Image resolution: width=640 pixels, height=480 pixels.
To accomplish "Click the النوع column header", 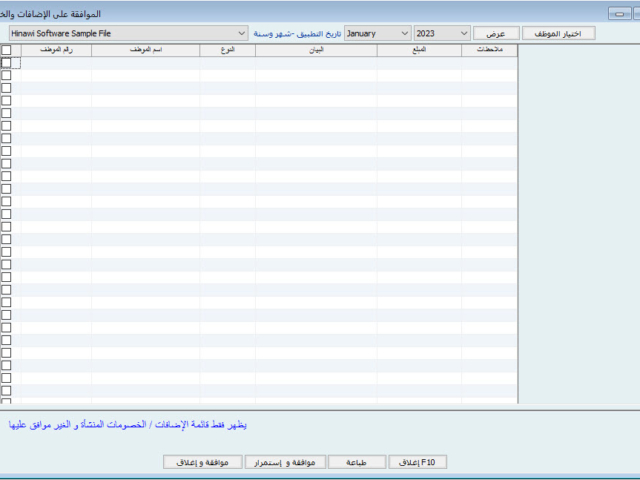I will pos(227,49).
